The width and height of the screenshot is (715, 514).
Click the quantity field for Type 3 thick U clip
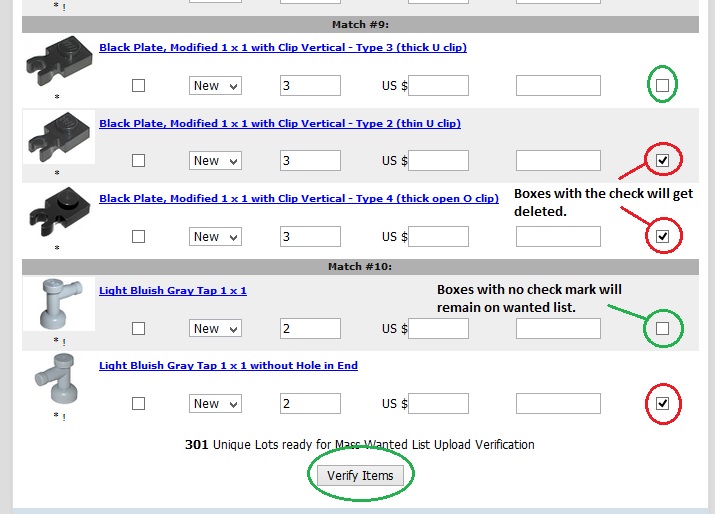pyautogui.click(x=310, y=86)
